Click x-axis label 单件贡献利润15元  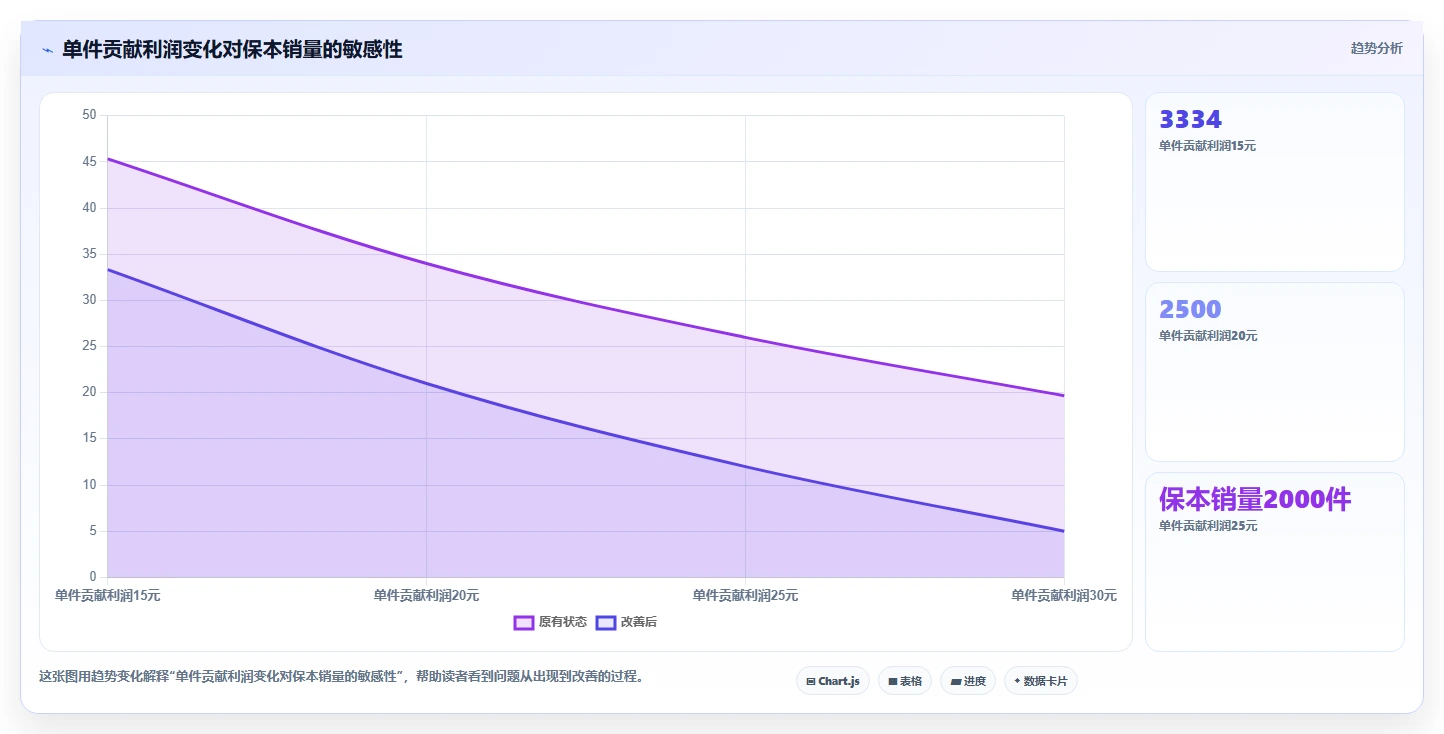pos(108,595)
